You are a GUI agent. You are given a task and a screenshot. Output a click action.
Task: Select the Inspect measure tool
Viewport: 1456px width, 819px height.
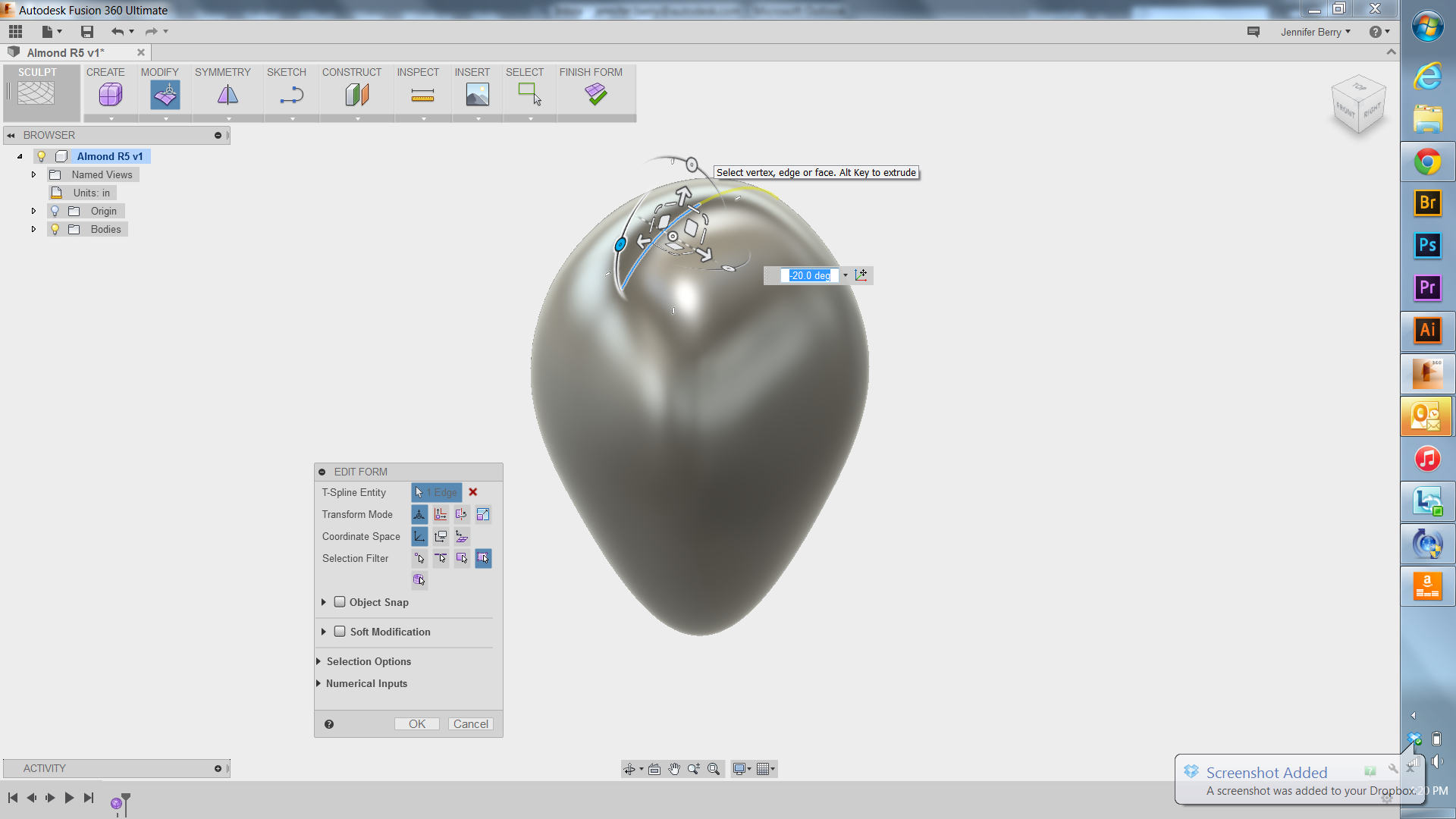point(422,94)
